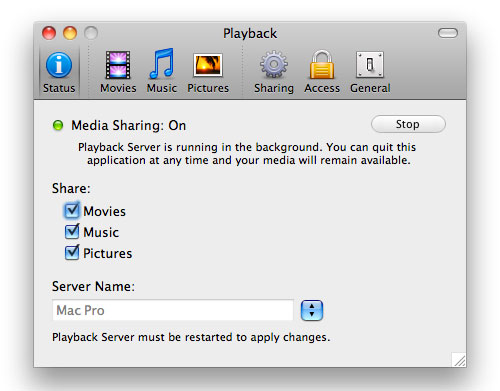Focus the Server Name text field

point(173,310)
